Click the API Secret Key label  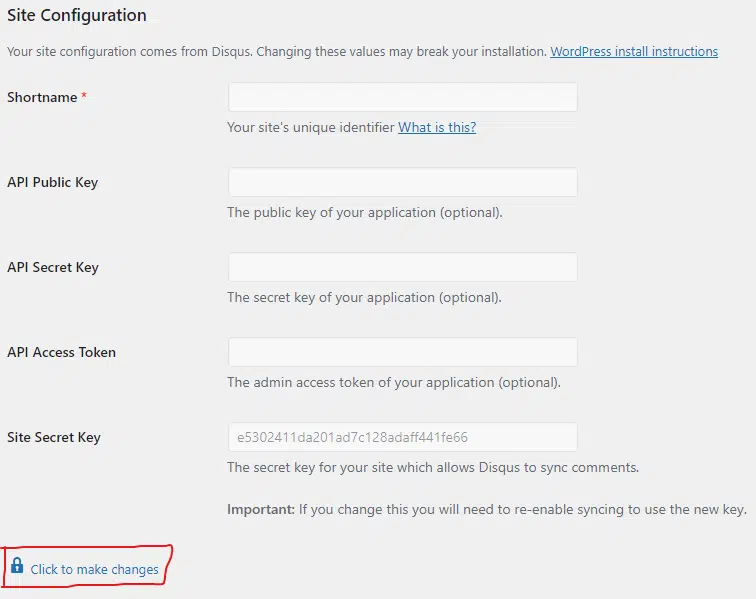53,267
